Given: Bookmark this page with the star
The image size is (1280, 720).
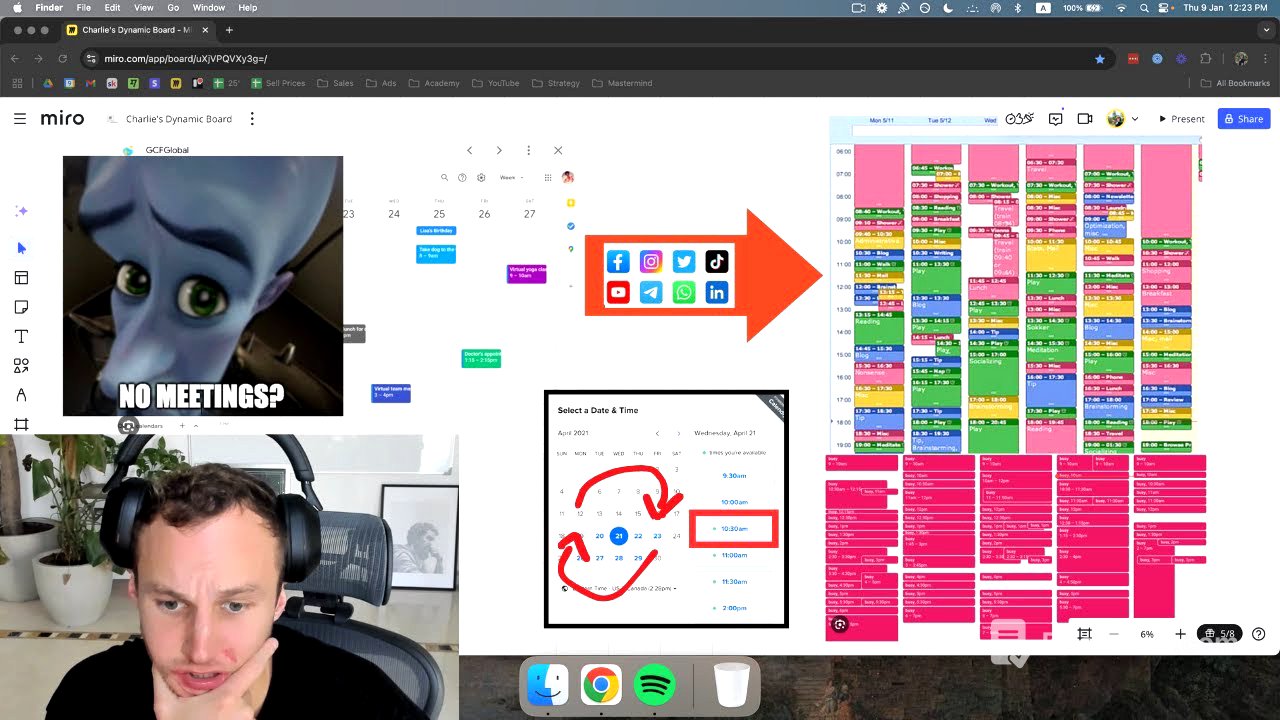Looking at the screenshot, I should (1100, 59).
